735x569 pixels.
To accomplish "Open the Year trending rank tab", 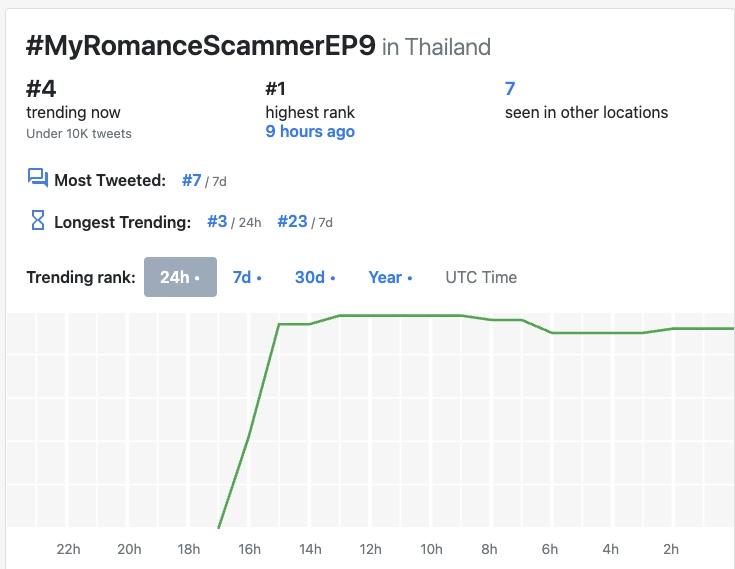I will click(x=389, y=277).
